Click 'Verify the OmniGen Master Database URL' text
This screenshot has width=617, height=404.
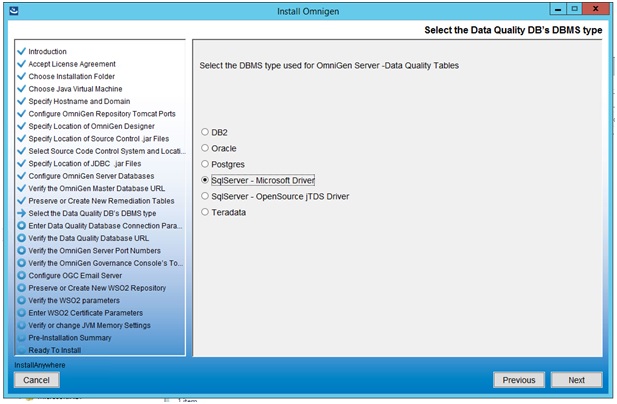[96, 188]
